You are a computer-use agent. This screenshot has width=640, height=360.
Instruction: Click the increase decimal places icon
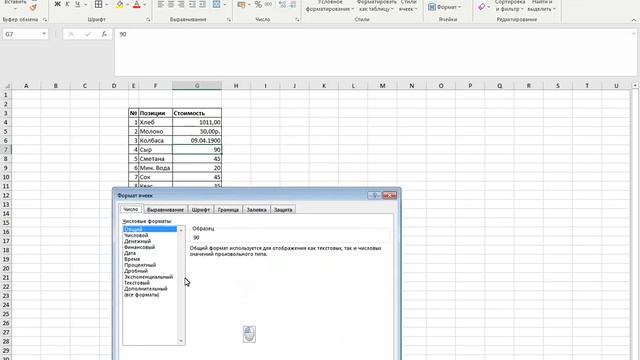(282, 4)
